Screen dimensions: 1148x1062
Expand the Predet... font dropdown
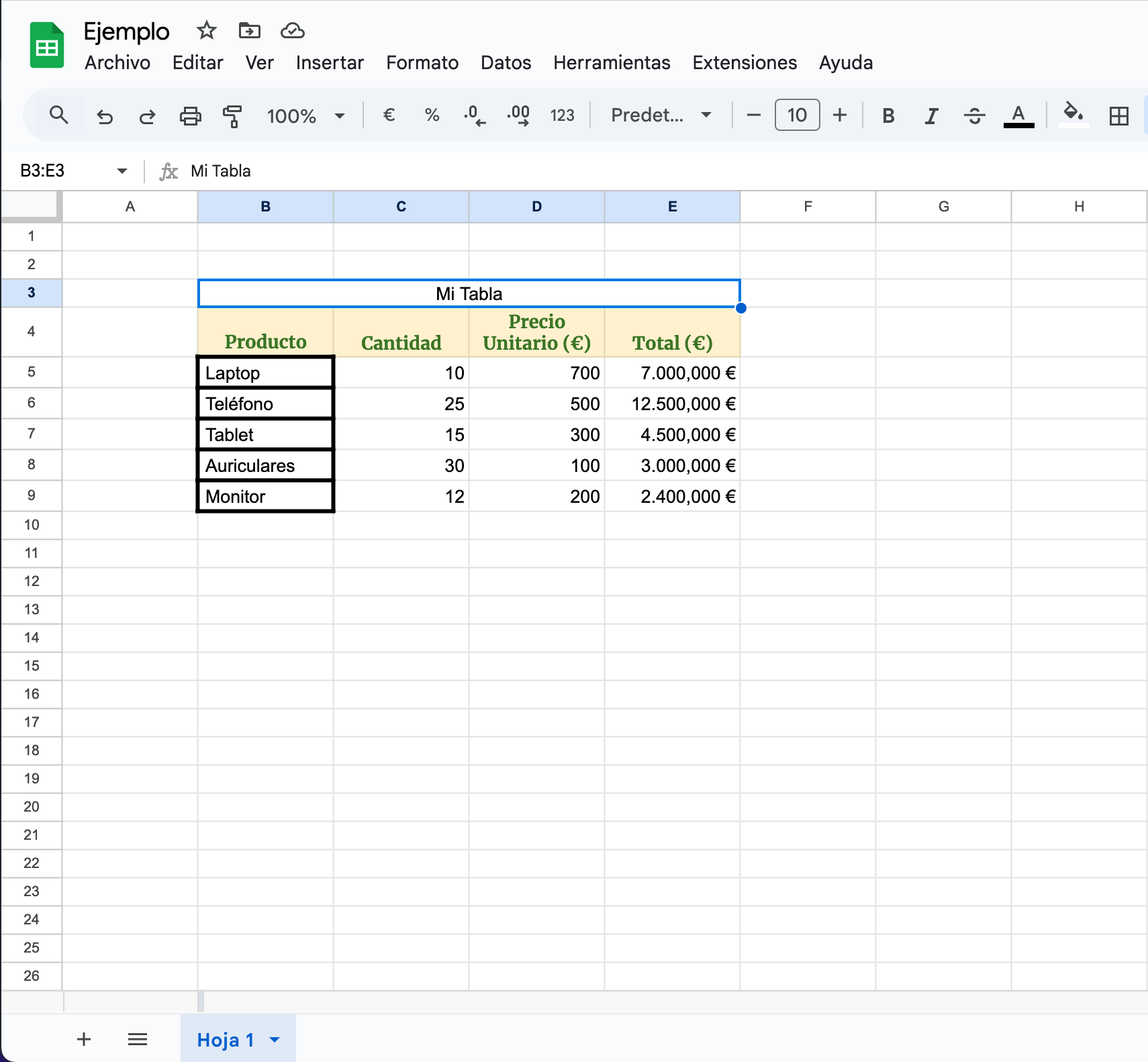pos(661,115)
